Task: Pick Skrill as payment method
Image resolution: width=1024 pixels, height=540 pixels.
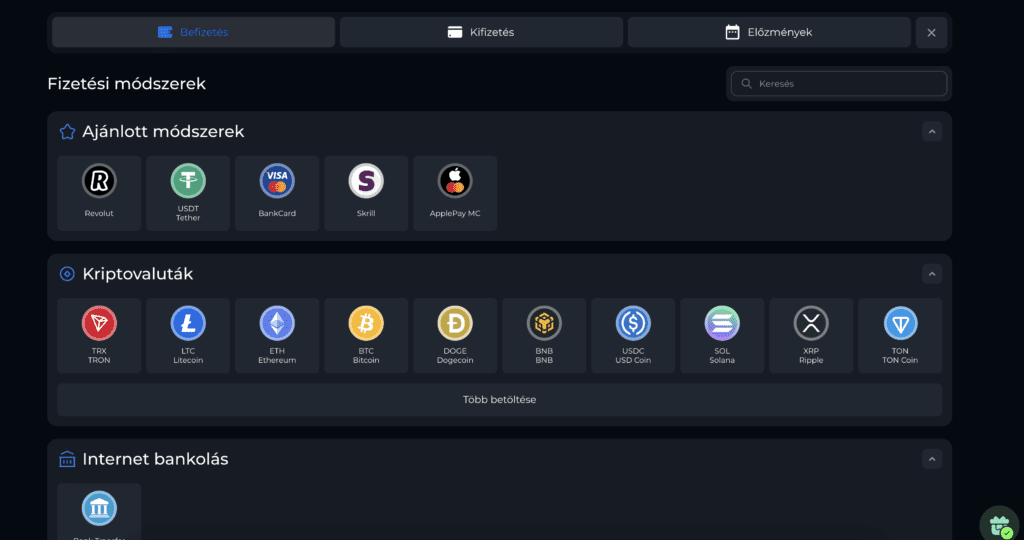Action: 366,193
